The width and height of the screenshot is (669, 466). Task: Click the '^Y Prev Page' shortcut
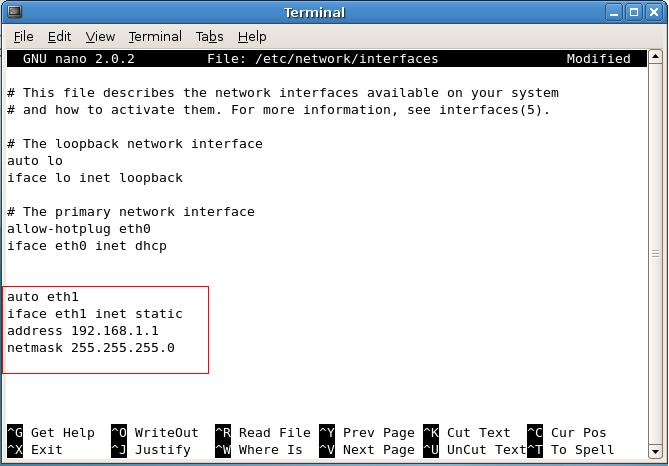pyautogui.click(x=367, y=433)
